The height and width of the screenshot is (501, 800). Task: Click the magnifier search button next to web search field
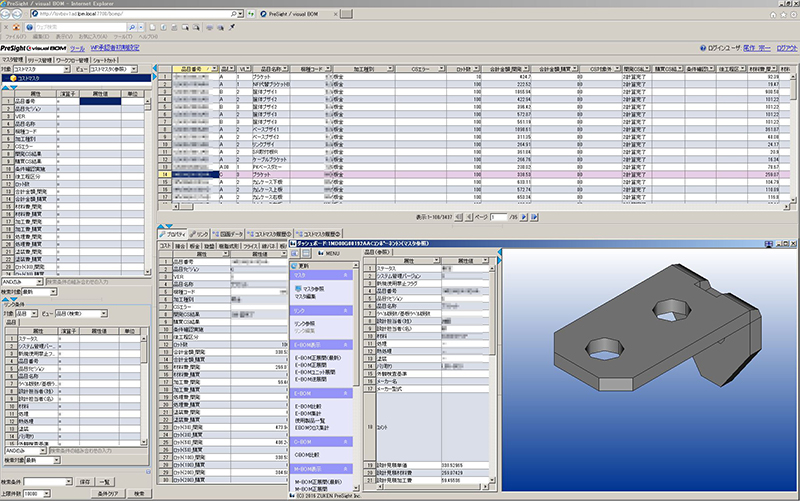[132, 27]
